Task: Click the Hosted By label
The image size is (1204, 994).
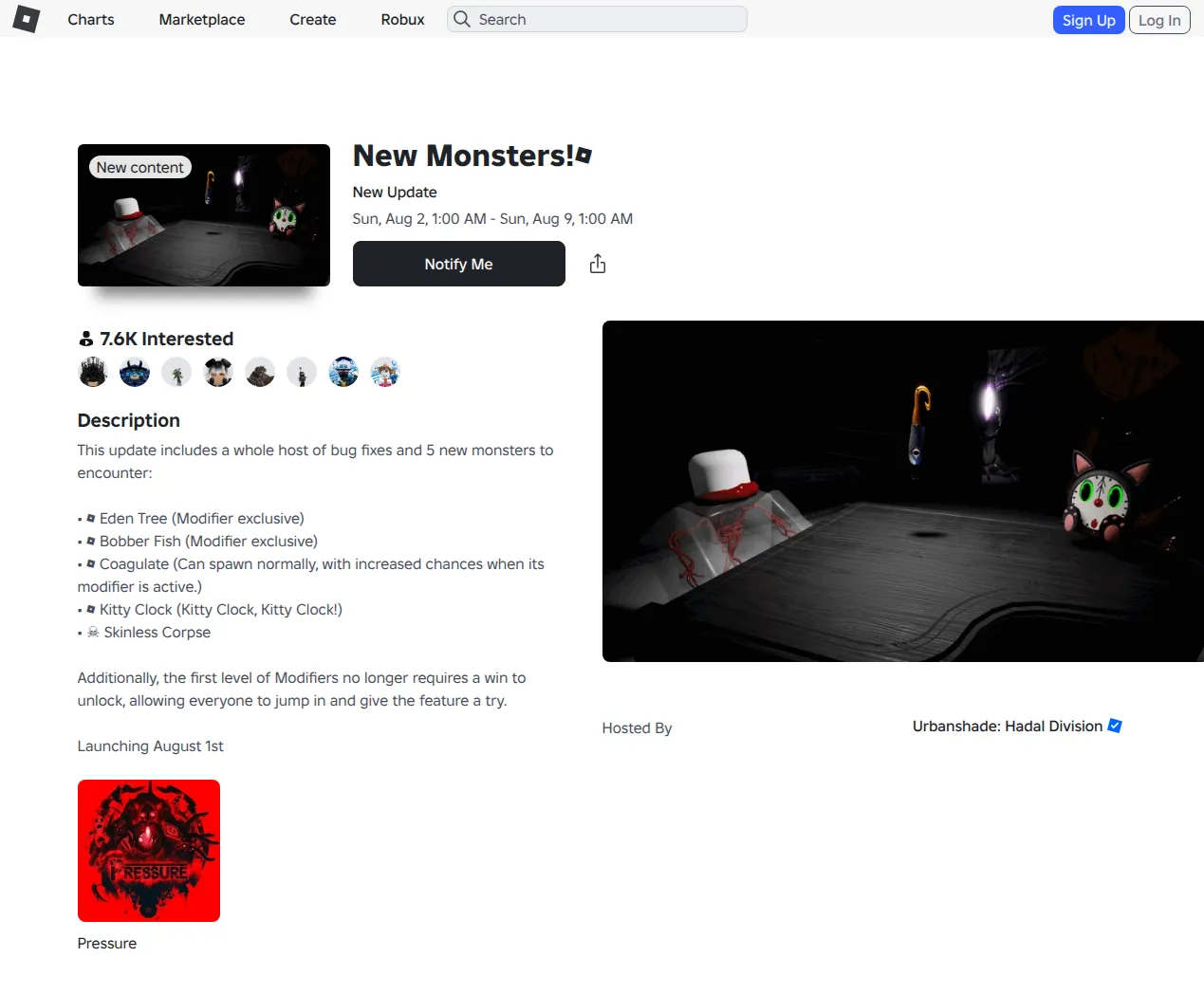Action: pos(637,727)
